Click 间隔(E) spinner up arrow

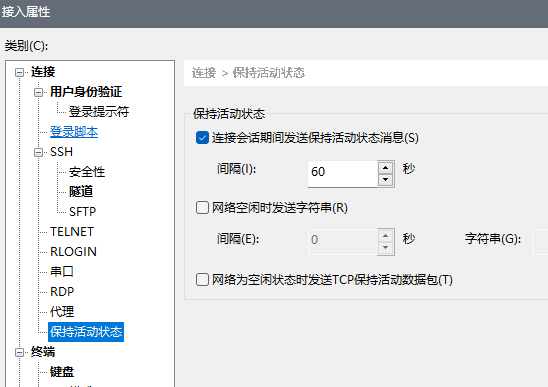point(385,236)
